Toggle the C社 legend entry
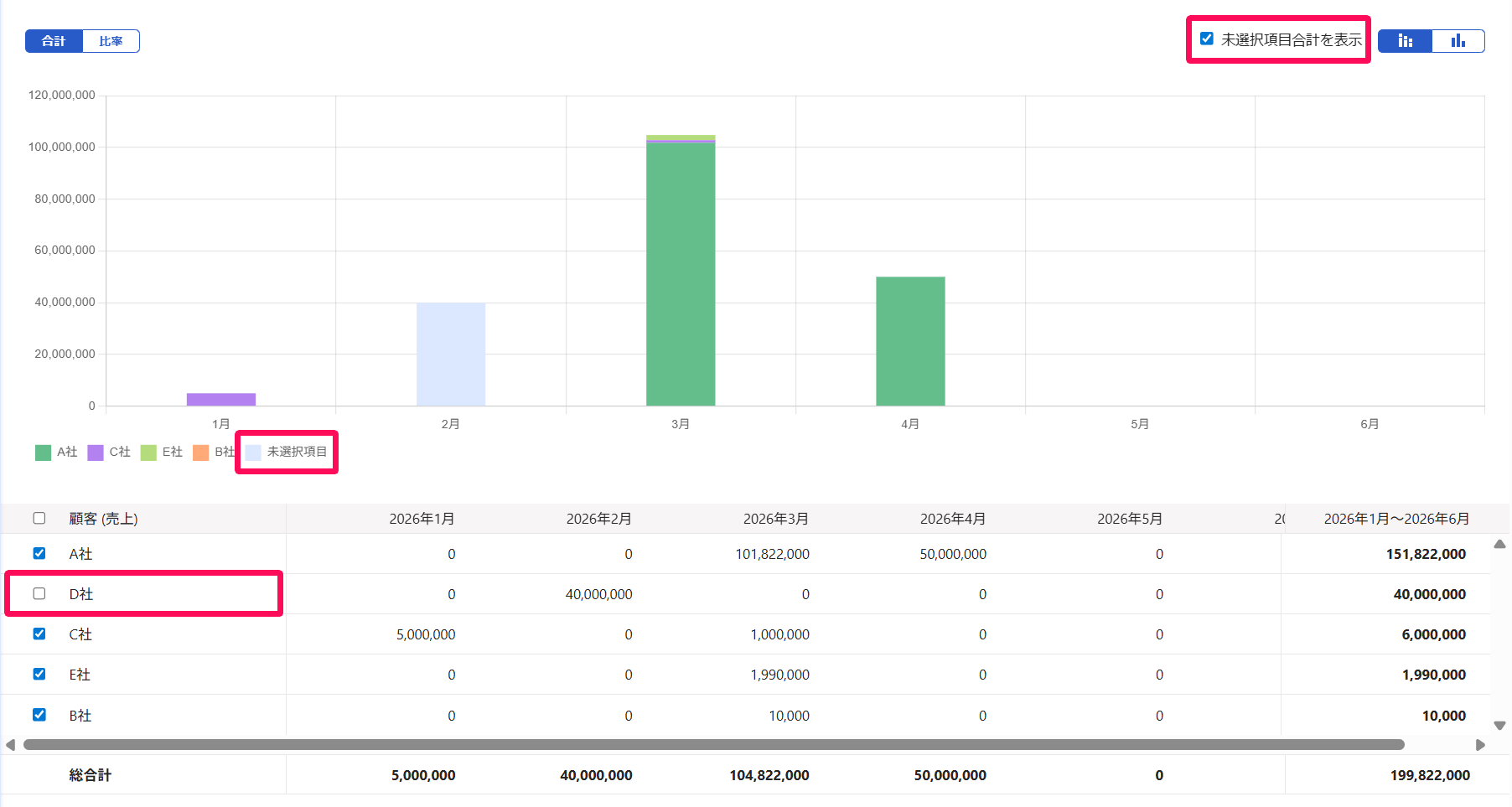1512x807 pixels. click(109, 453)
